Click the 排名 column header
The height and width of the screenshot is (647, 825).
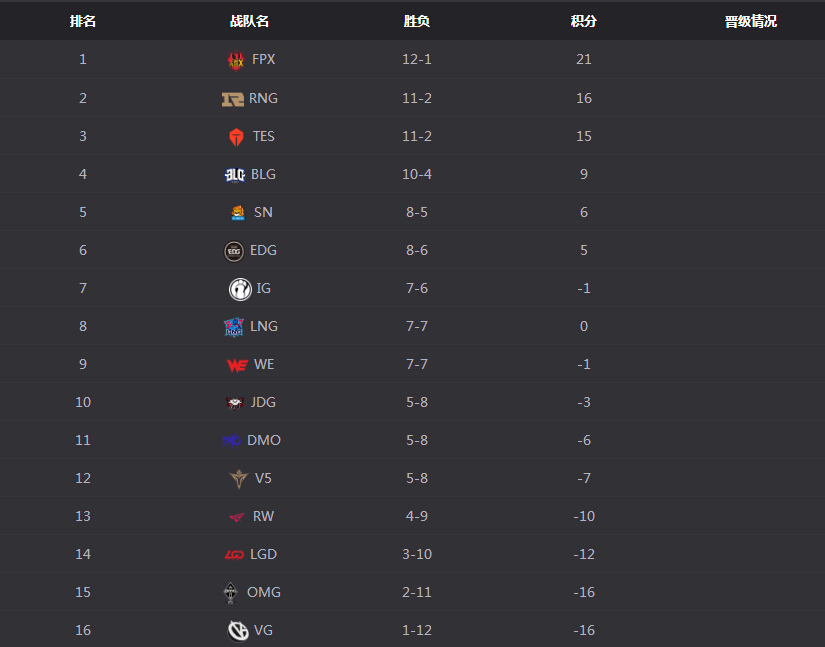pyautogui.click(x=83, y=21)
